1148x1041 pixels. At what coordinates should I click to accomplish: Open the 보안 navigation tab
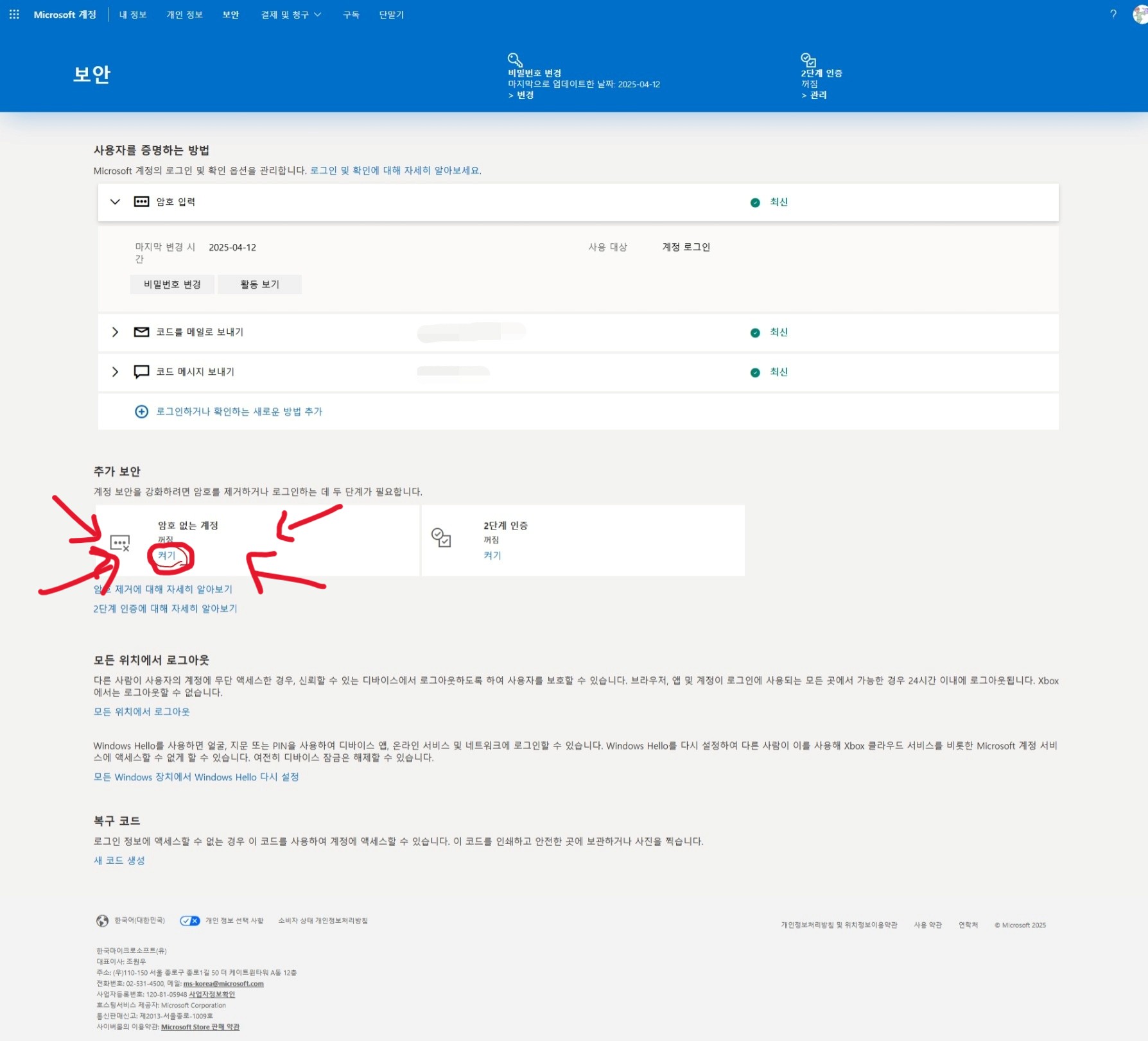click(230, 14)
